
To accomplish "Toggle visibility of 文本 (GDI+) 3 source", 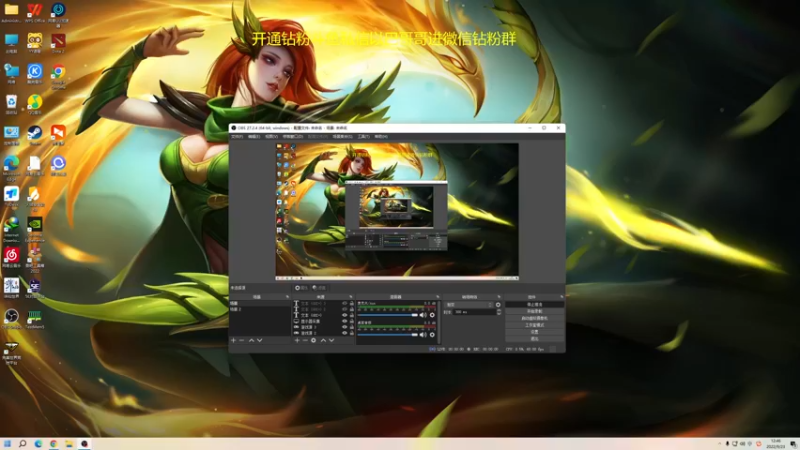I will pos(344,304).
